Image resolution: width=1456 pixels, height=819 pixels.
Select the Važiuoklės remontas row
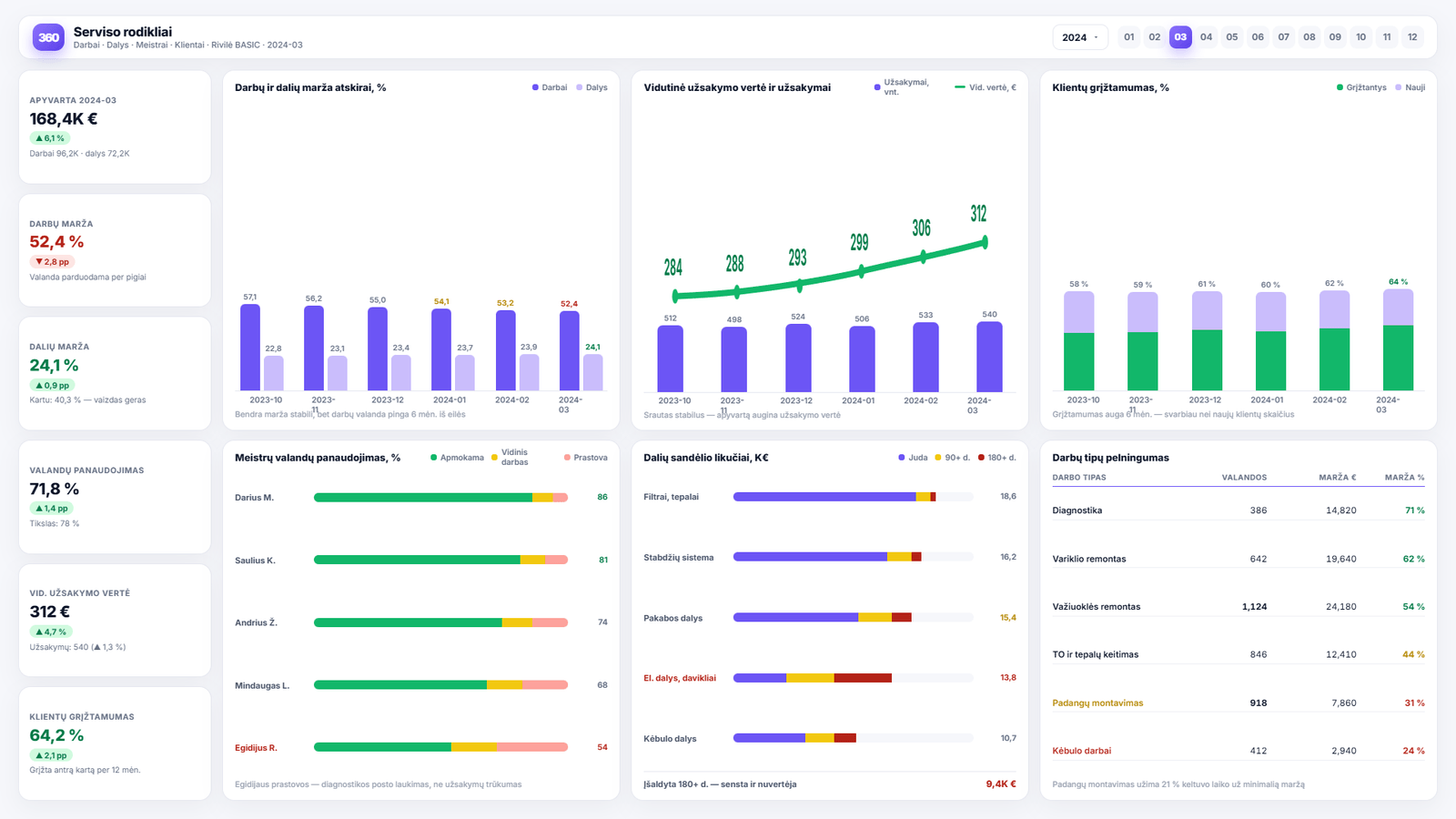pyautogui.click(x=1239, y=607)
